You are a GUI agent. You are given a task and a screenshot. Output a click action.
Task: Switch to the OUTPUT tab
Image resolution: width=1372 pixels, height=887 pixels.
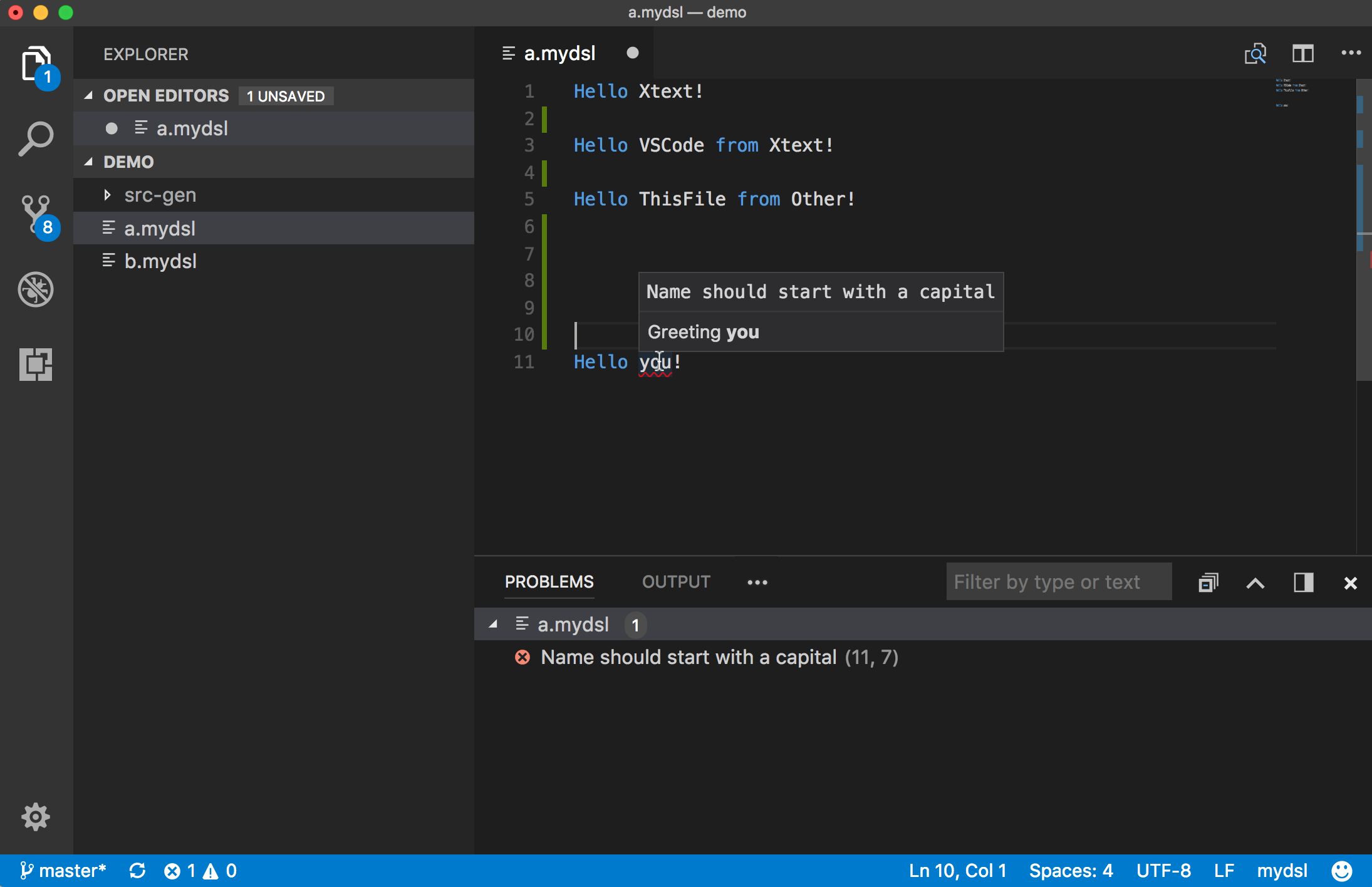(675, 582)
